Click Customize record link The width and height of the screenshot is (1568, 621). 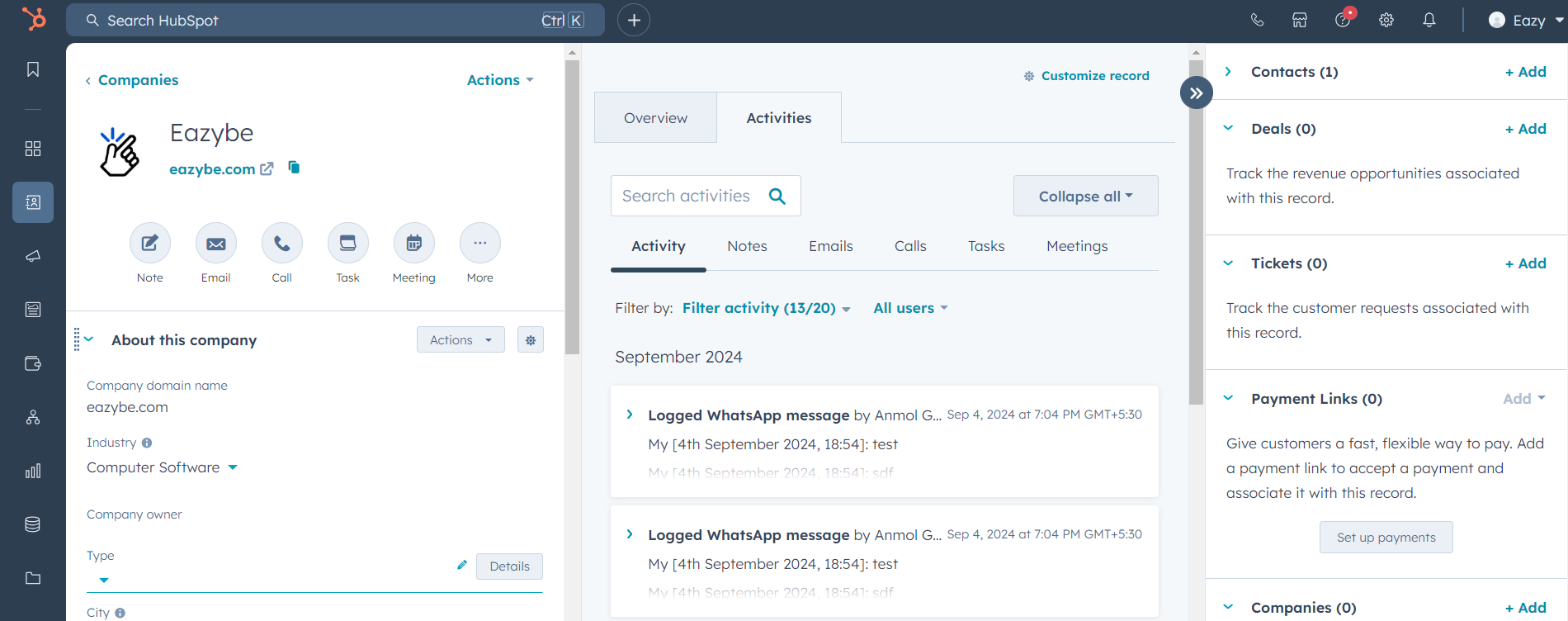click(1086, 76)
